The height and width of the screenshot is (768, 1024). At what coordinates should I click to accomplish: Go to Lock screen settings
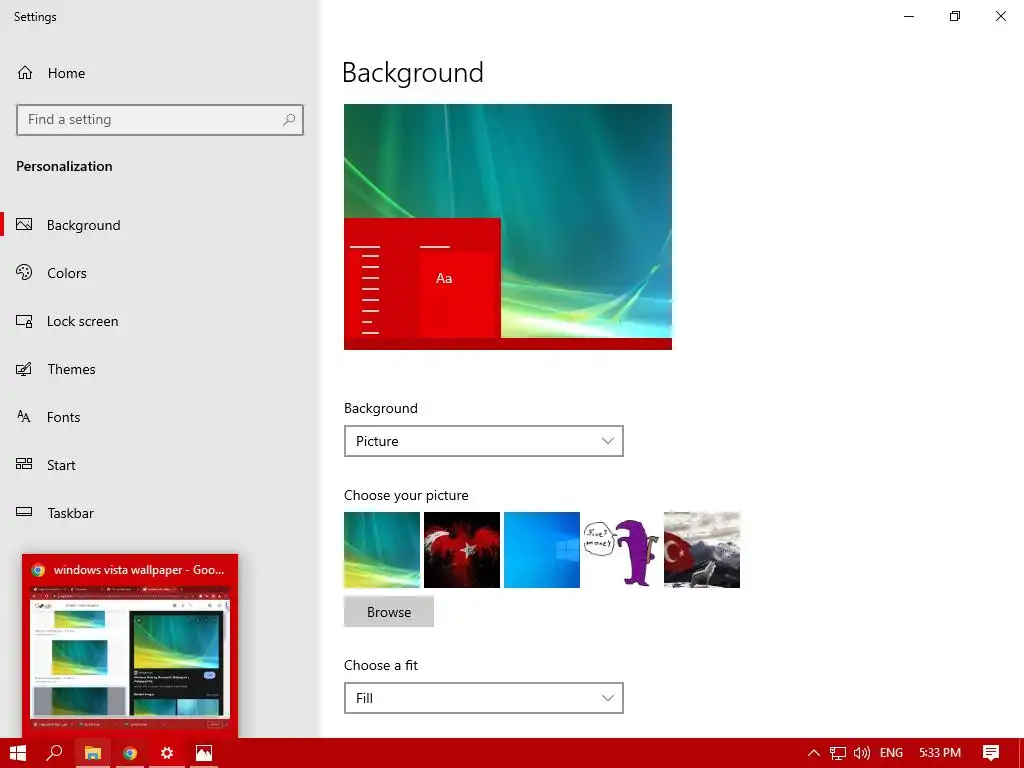[x=82, y=321]
